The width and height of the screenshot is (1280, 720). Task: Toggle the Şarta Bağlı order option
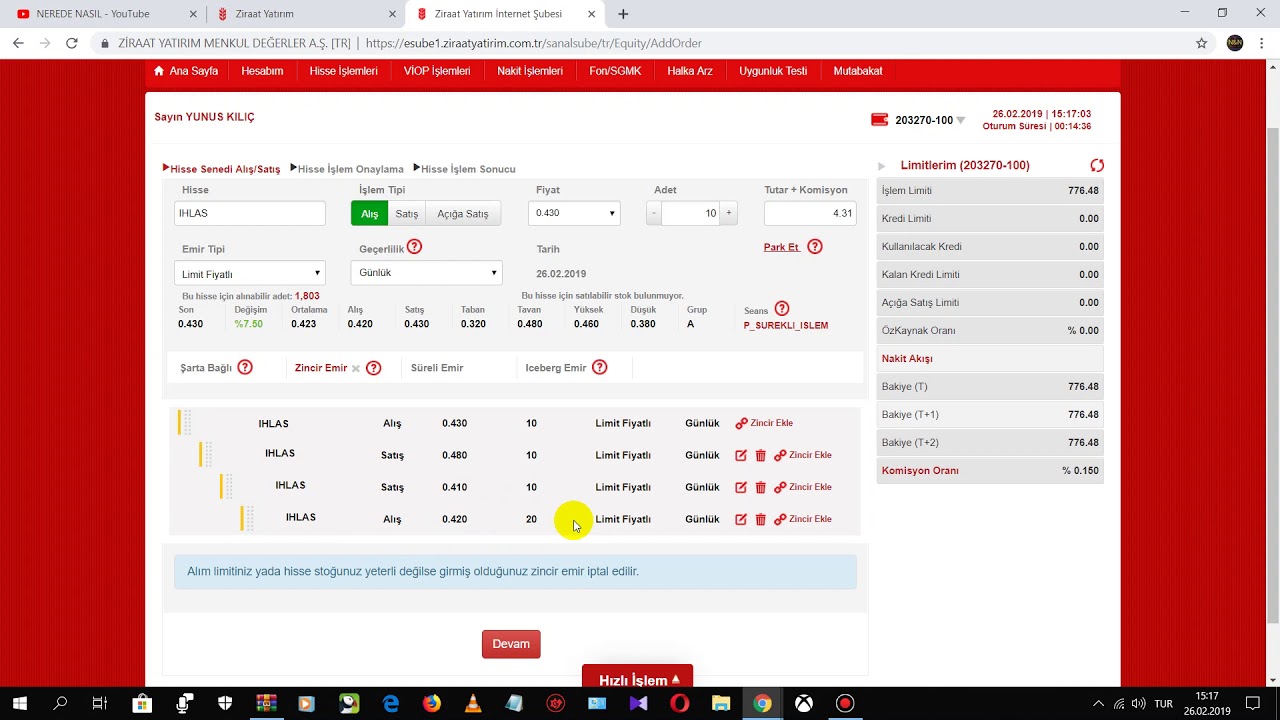point(206,368)
